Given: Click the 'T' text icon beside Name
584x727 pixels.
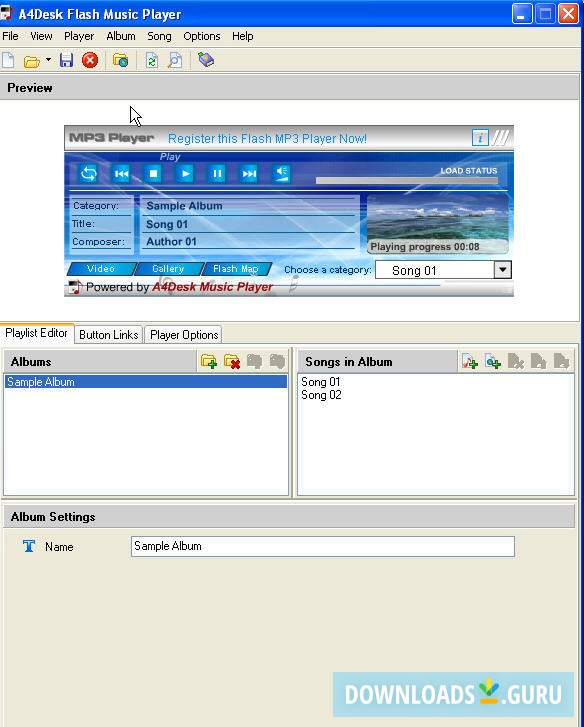Looking at the screenshot, I should 29,546.
